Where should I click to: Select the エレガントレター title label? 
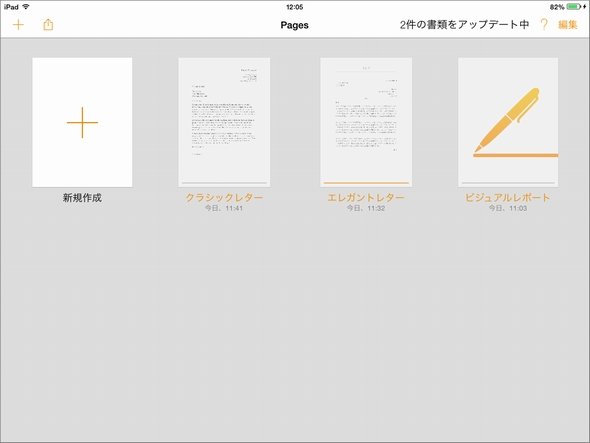click(366, 198)
